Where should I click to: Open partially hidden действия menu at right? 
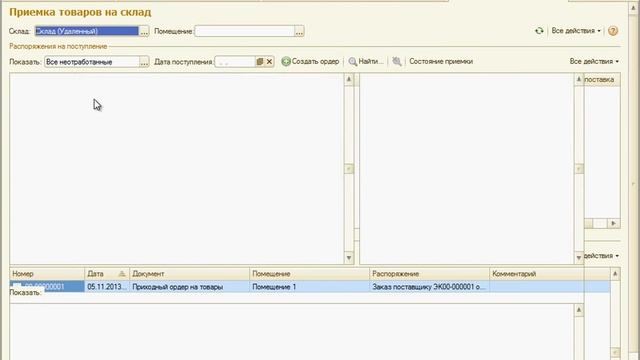602,256
